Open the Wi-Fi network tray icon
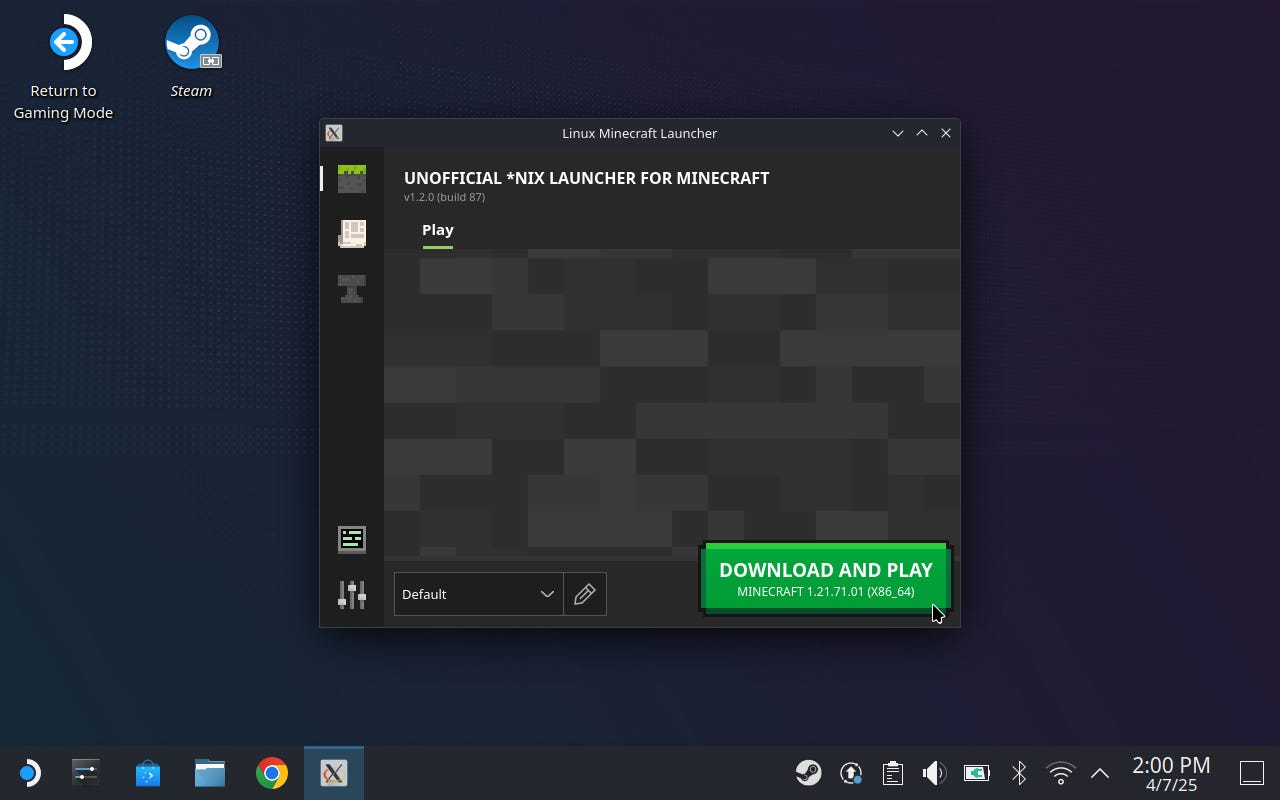 tap(1060, 773)
